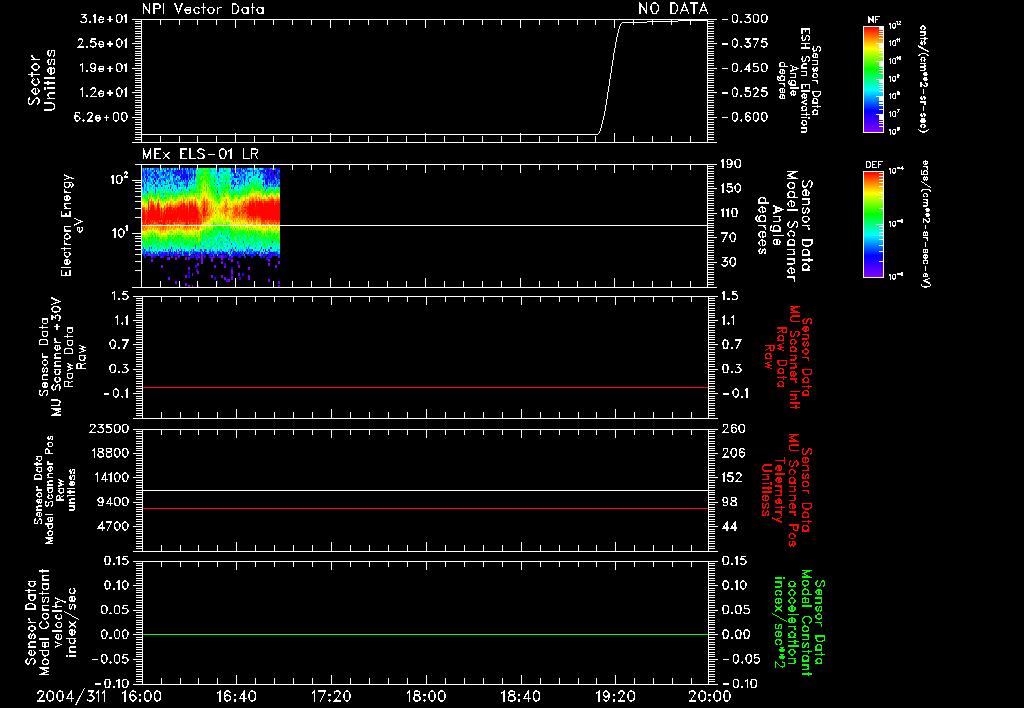Click the "190" scanner angle tick value
This screenshot has width=1024, height=708.
tap(731, 164)
